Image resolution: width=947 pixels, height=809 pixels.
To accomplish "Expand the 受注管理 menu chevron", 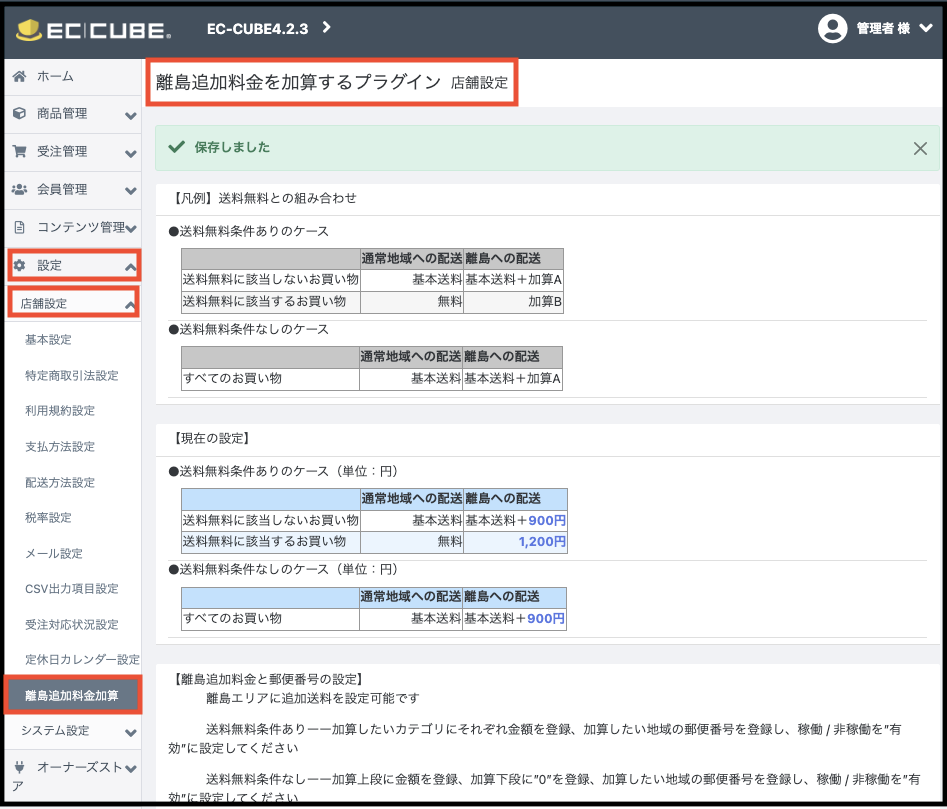I will pos(130,153).
